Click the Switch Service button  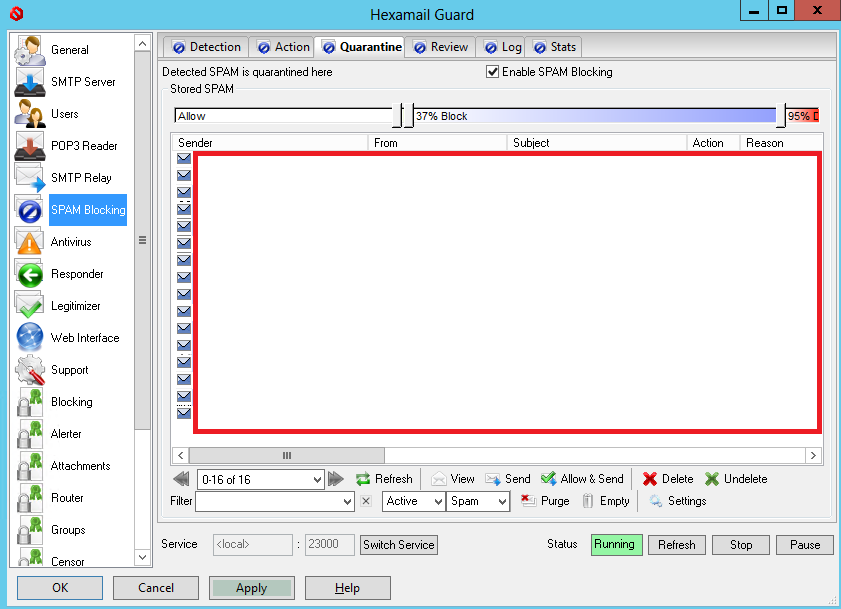[x=399, y=545]
